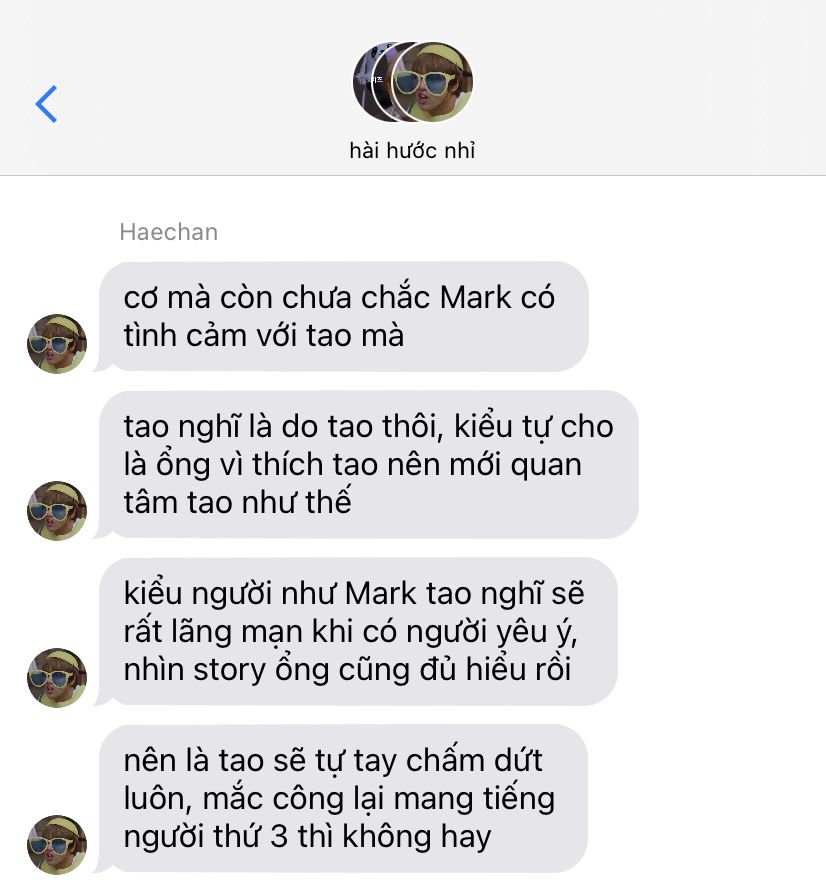Click the word 'story' in third message
This screenshot has width=826, height=882.
click(x=229, y=670)
